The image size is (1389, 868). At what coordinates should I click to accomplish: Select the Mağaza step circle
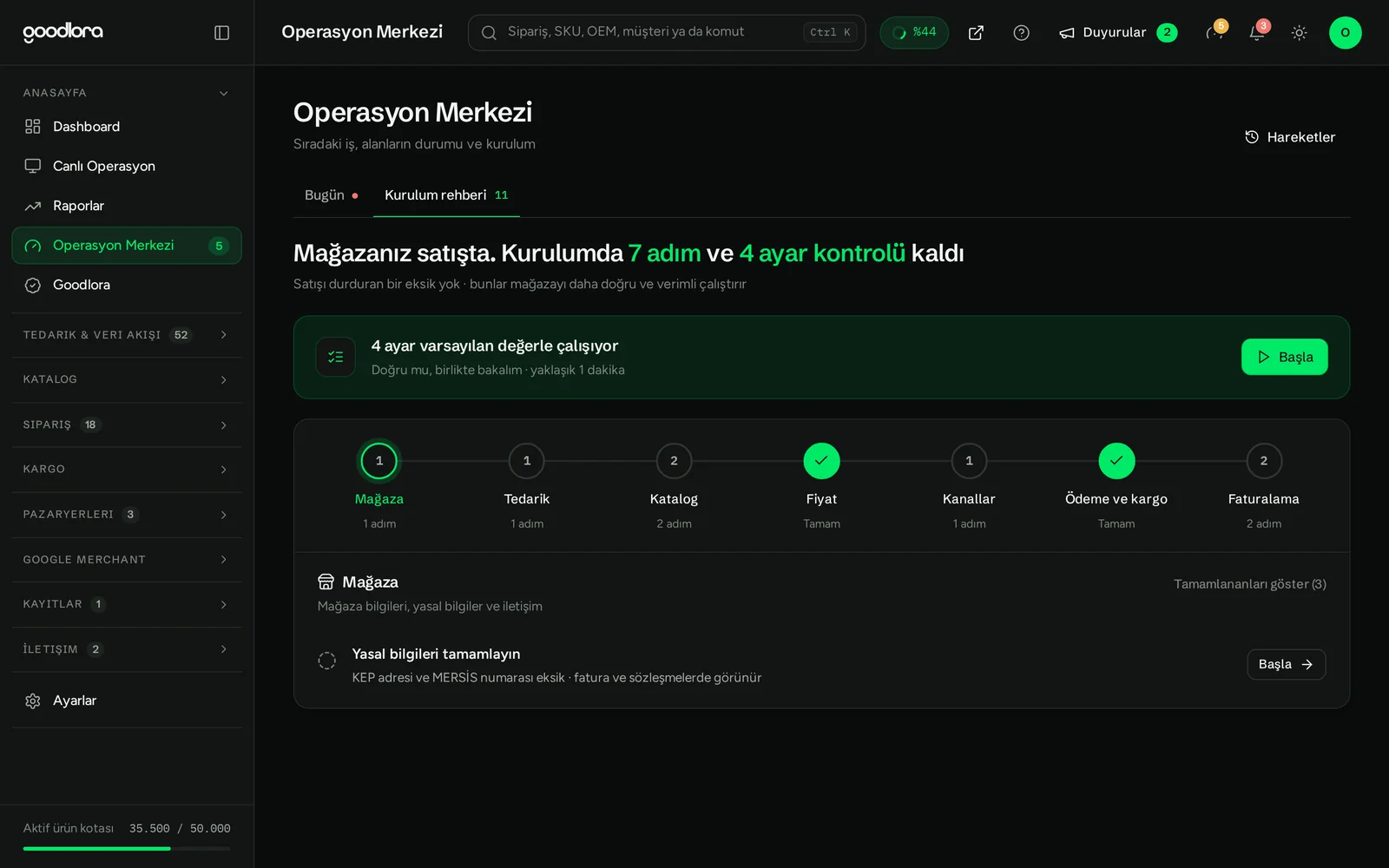click(379, 461)
